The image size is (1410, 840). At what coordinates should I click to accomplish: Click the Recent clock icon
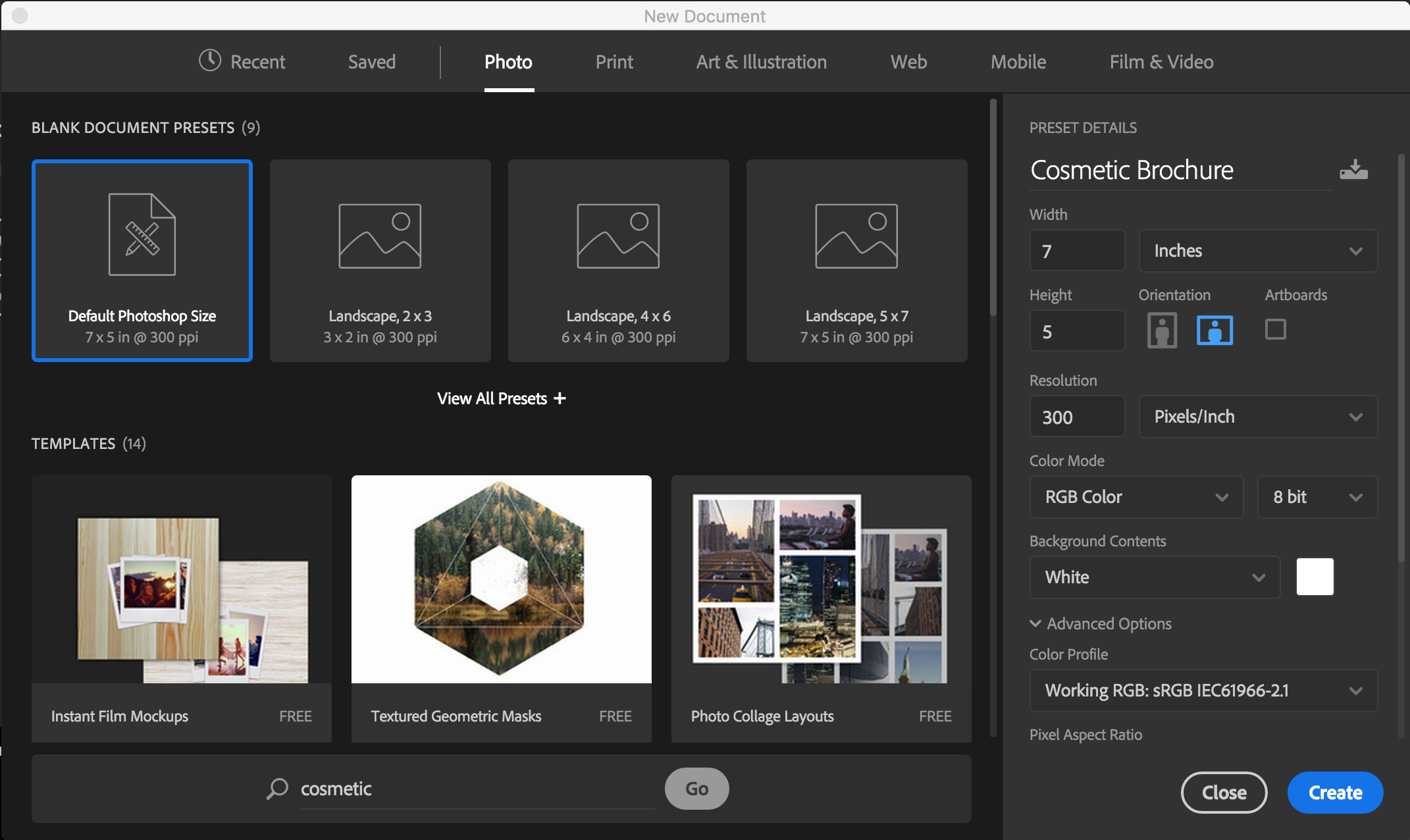210,61
